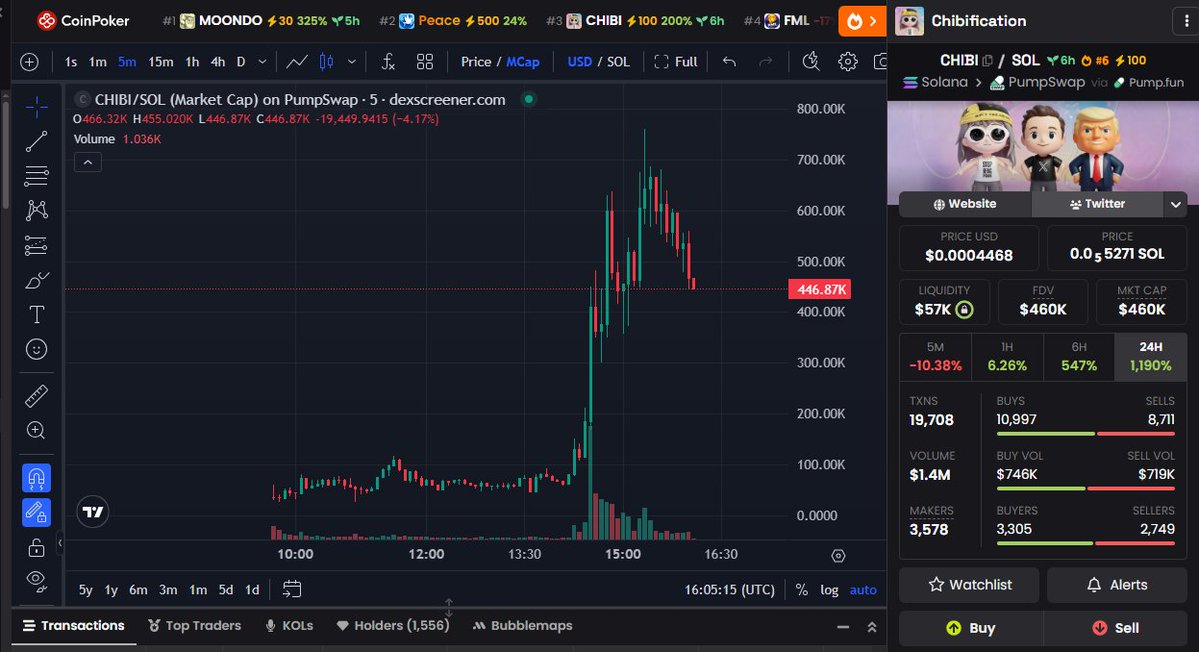
Task: Open the Transactions tab
Action: point(73,625)
